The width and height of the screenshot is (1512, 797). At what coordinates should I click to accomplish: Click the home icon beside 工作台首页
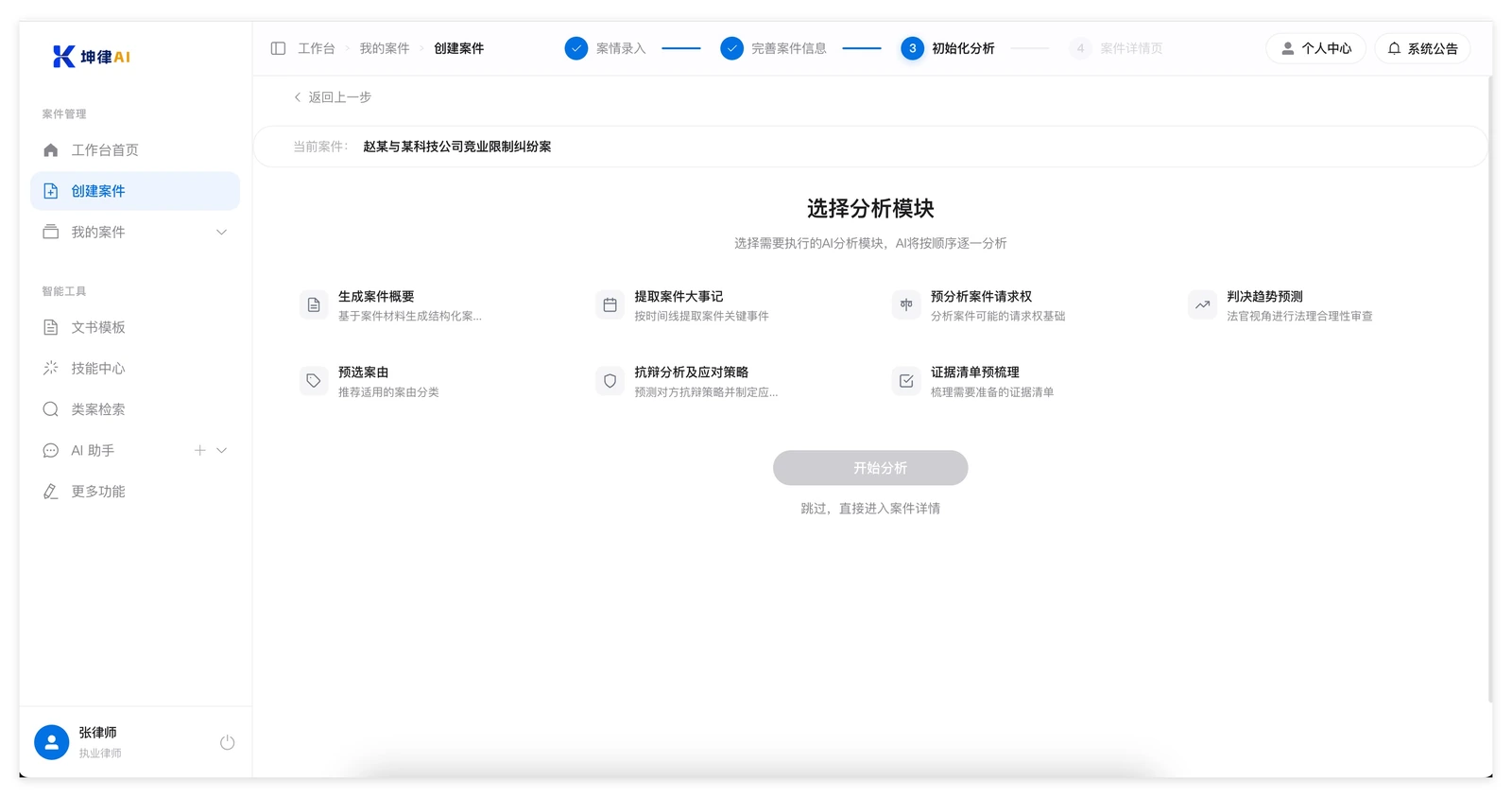tap(51, 150)
